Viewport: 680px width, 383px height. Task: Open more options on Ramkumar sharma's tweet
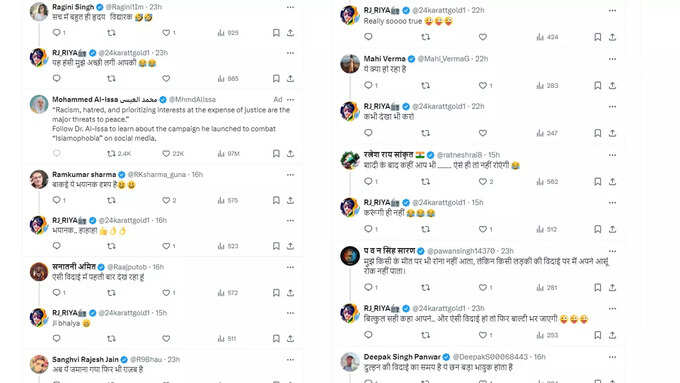[x=290, y=174]
